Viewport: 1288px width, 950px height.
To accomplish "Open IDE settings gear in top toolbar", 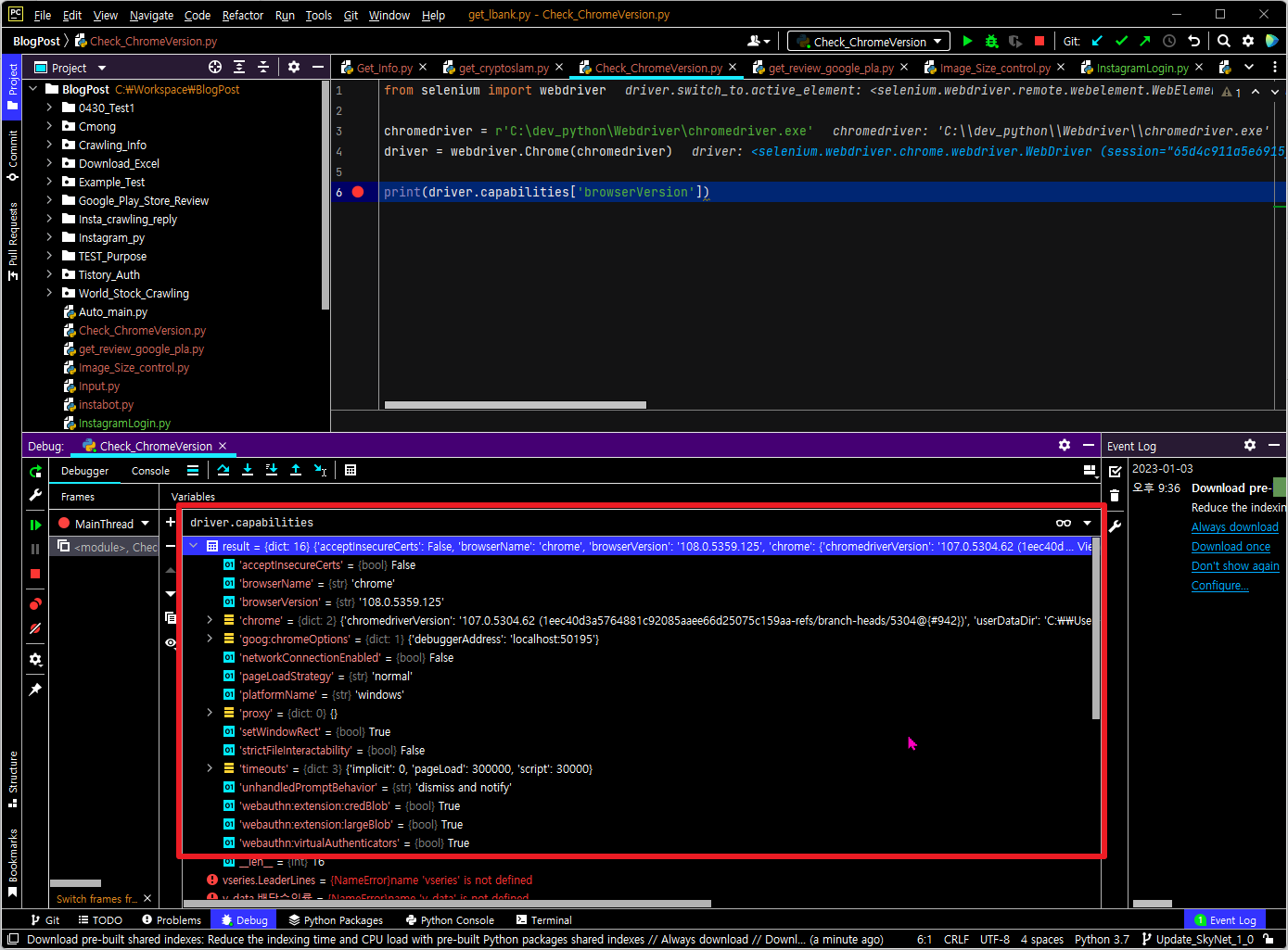I will [x=1248, y=41].
